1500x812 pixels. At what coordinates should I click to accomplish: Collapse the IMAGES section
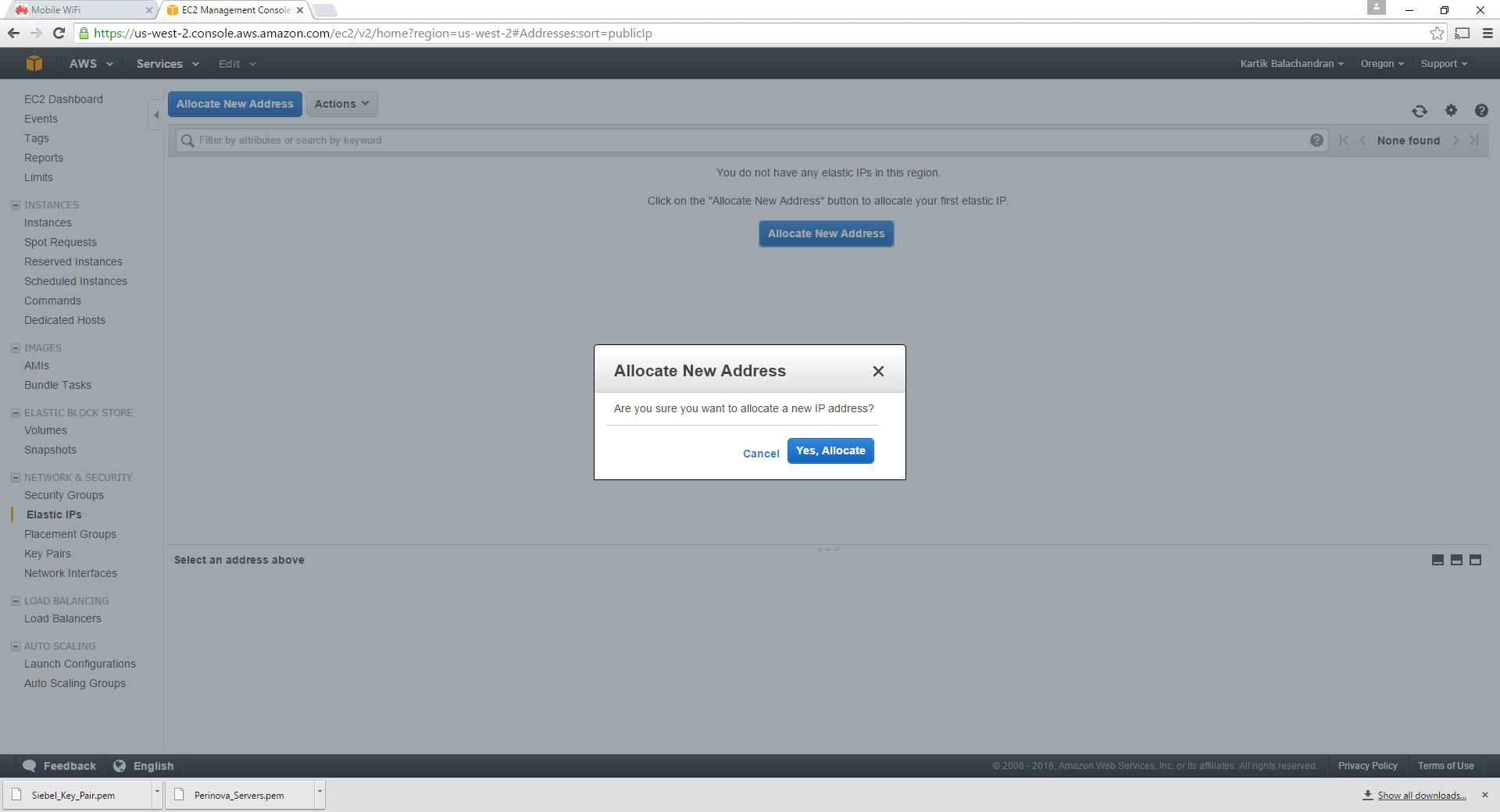pyautogui.click(x=15, y=348)
